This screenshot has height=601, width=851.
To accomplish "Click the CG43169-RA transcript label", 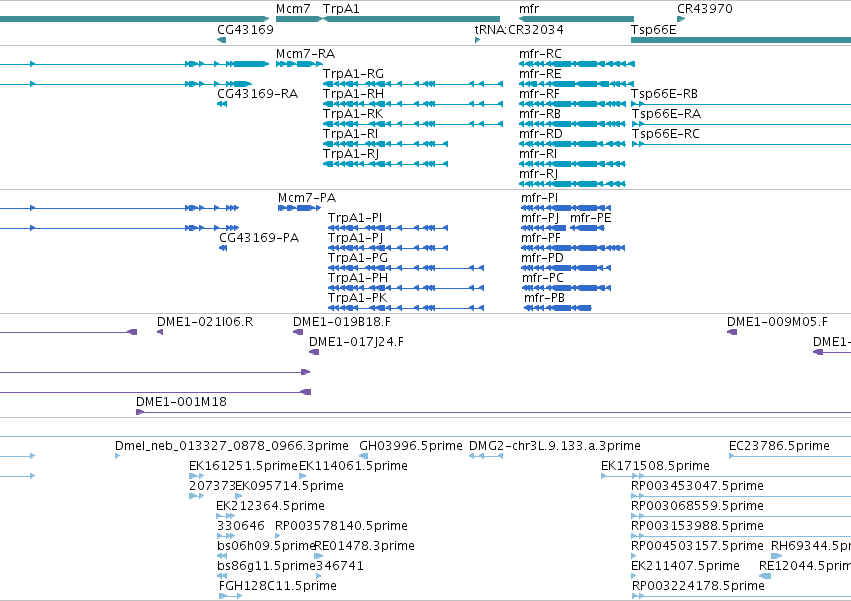I will pos(257,94).
